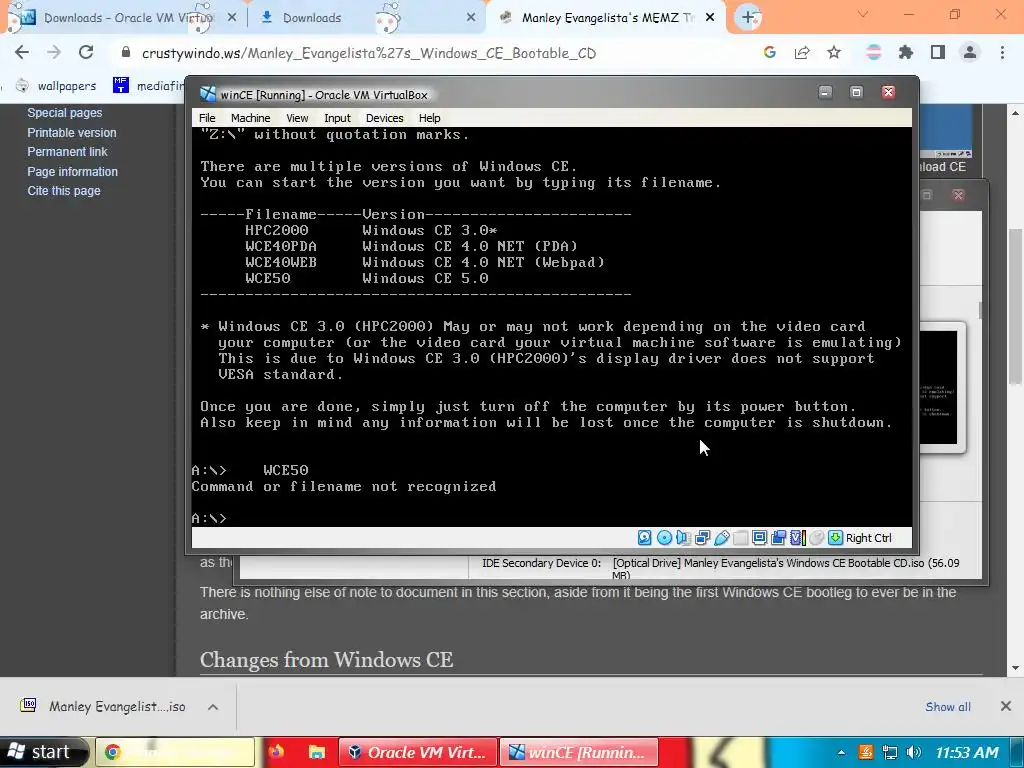1024x768 pixels.
Task: Click shared folders icon in VM status bar
Action: [x=740, y=537]
